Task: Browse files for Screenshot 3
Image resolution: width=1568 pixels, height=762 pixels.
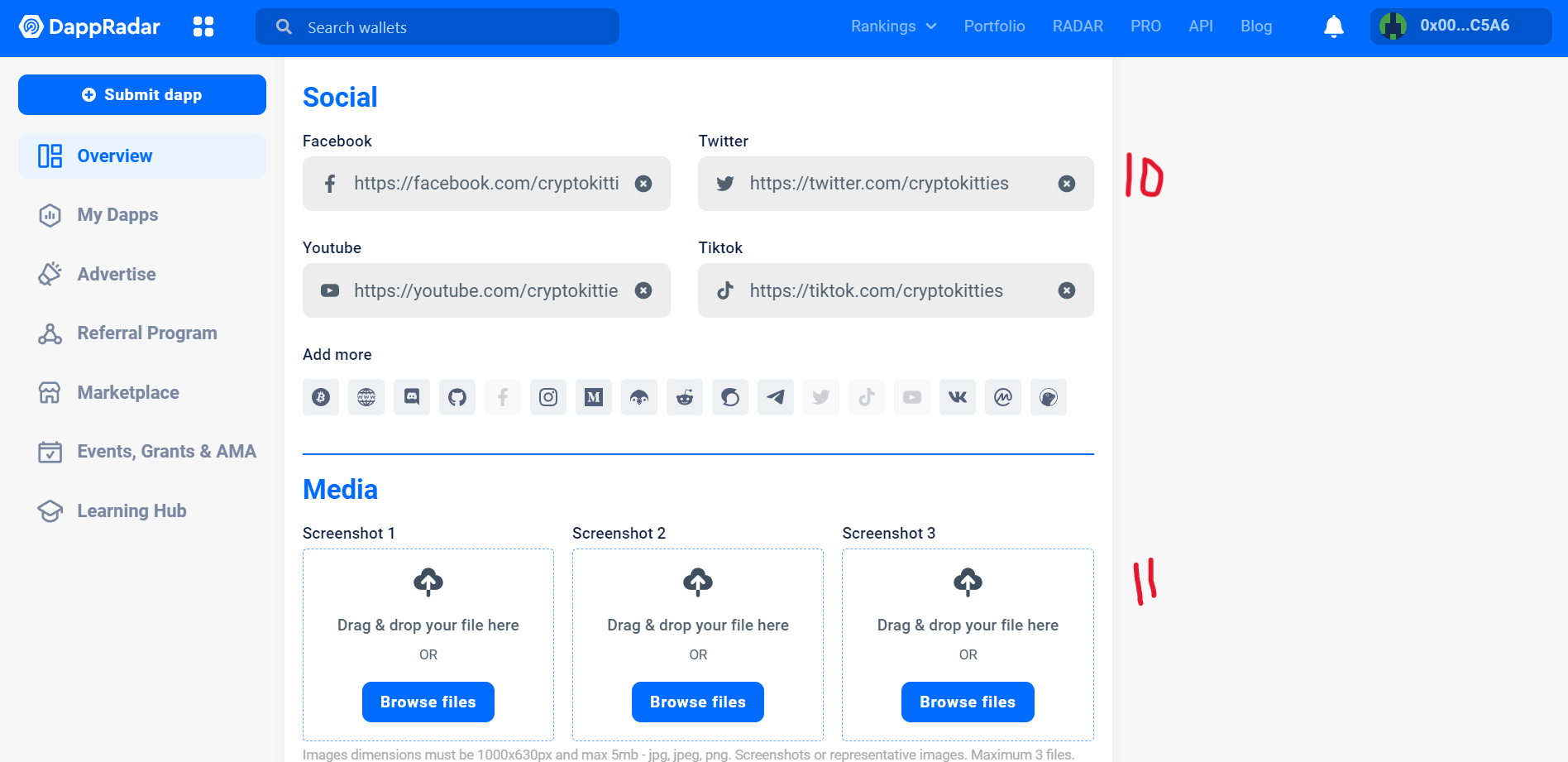Action: [x=968, y=702]
